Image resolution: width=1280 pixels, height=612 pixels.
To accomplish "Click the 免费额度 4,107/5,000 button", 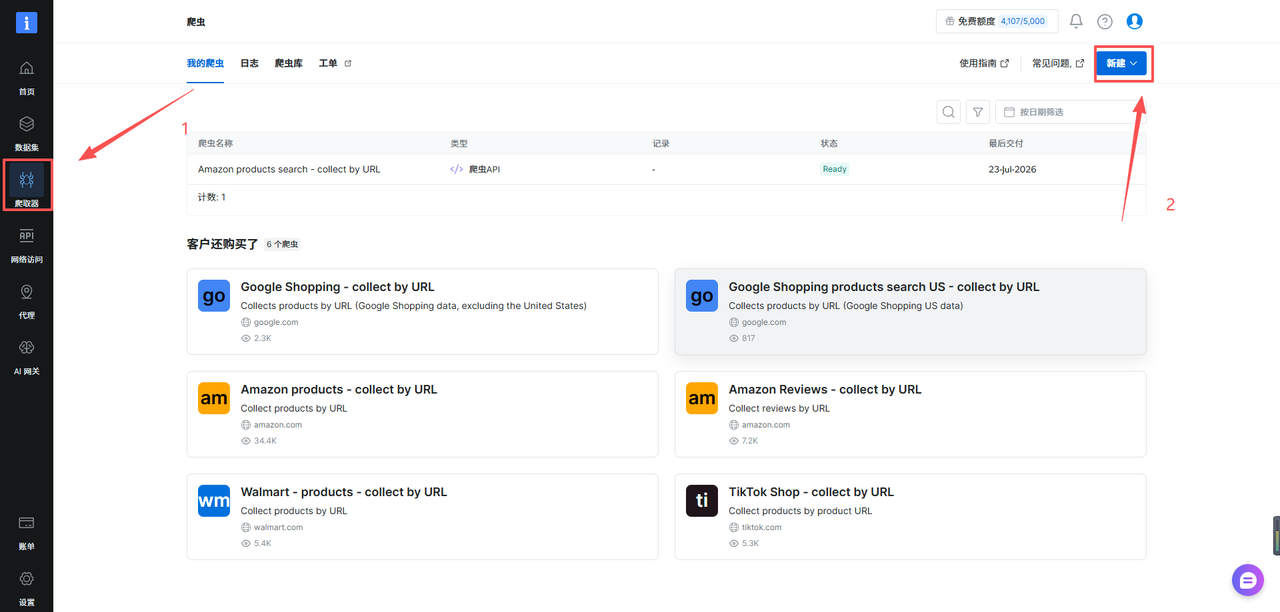I will tap(997, 21).
